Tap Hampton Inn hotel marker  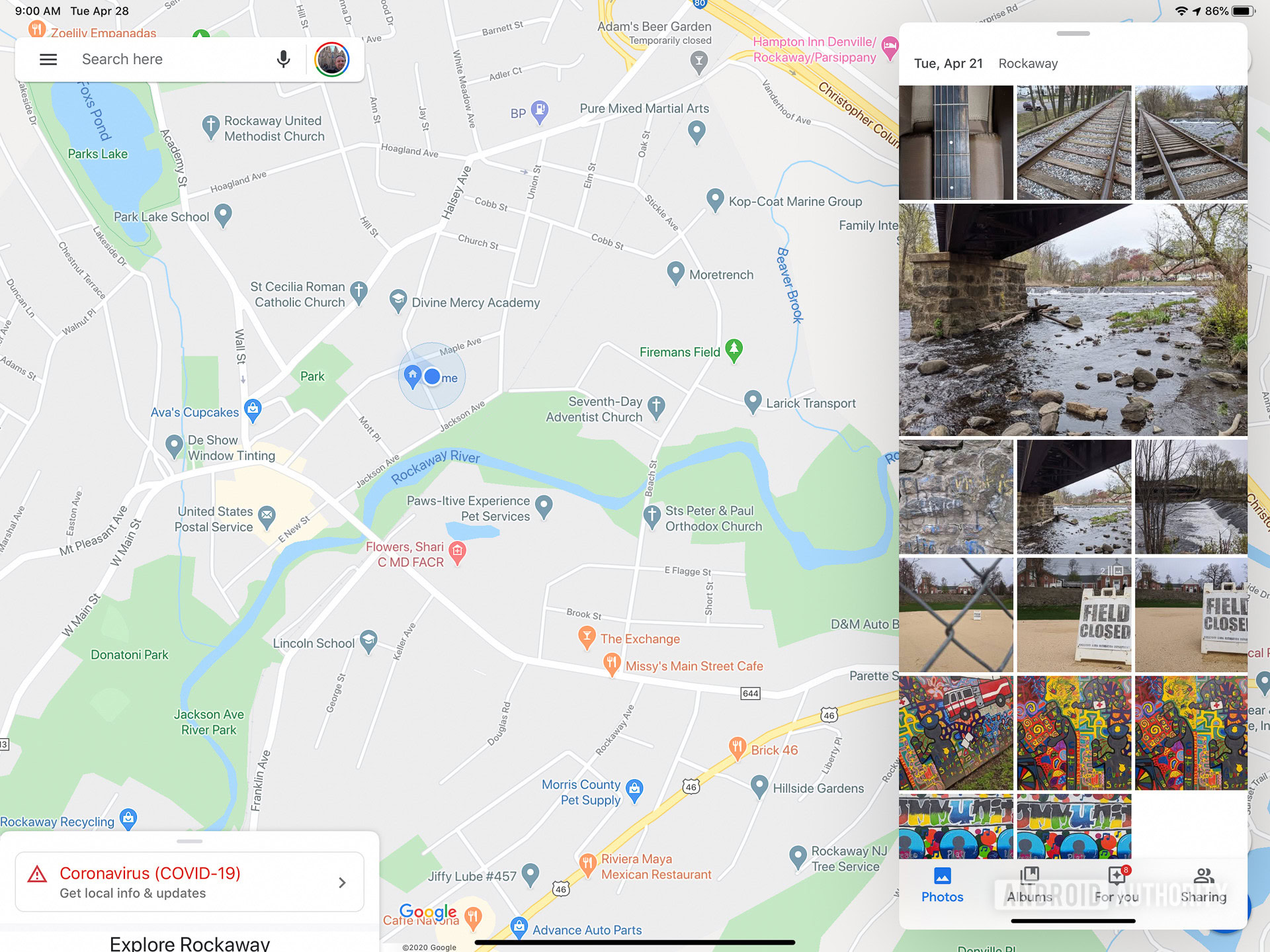[x=890, y=48]
